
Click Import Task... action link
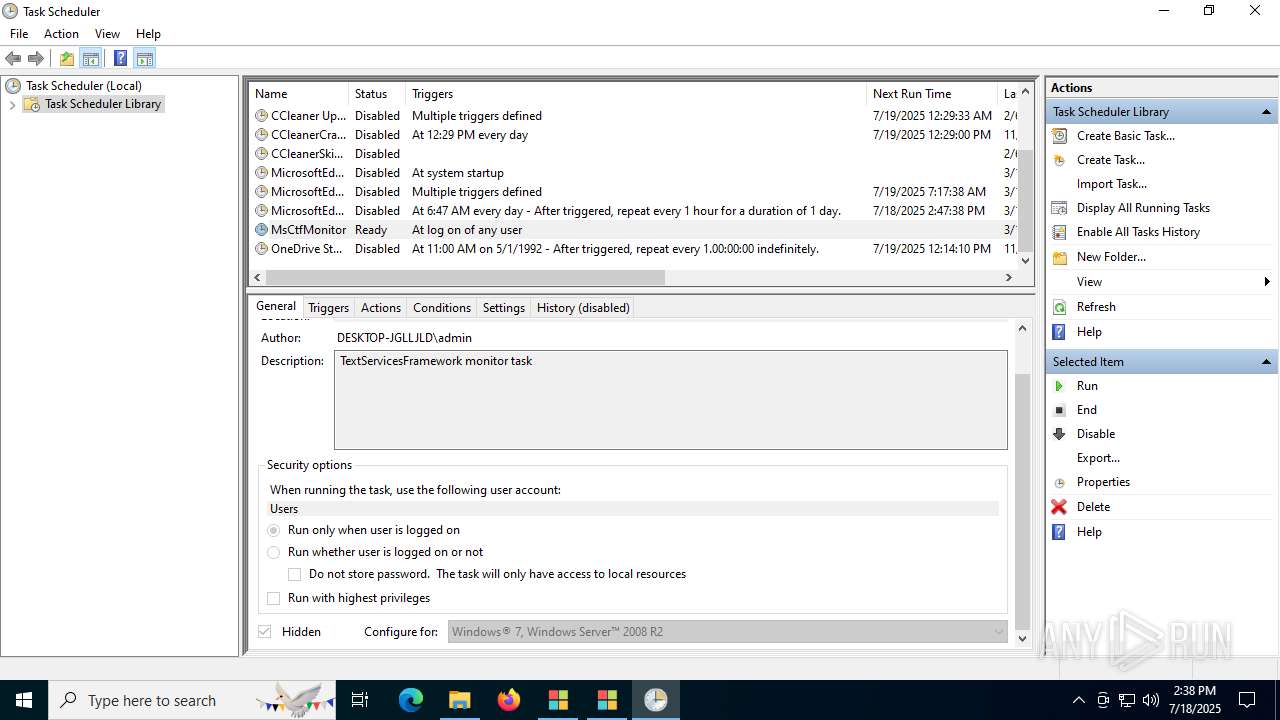coord(1112,184)
